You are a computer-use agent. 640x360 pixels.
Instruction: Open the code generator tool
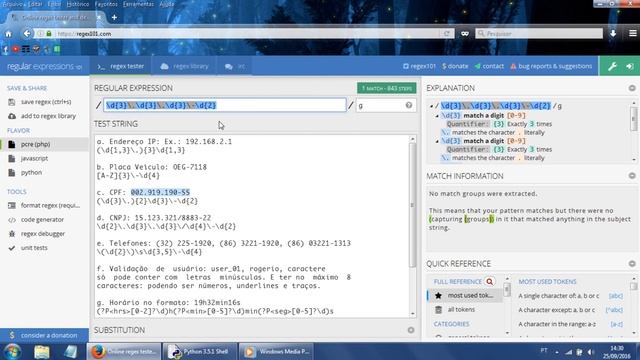[42, 220]
